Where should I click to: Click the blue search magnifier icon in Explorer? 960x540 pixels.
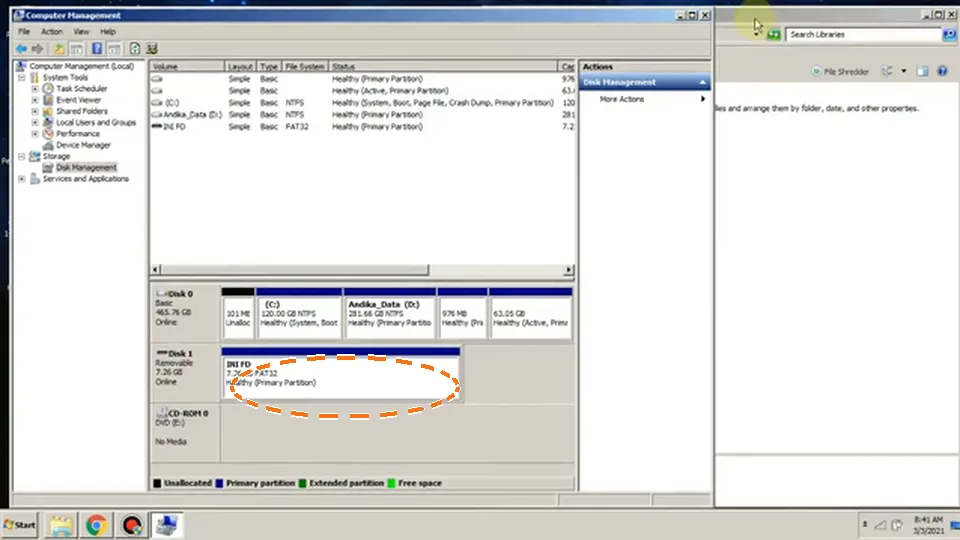(x=950, y=35)
